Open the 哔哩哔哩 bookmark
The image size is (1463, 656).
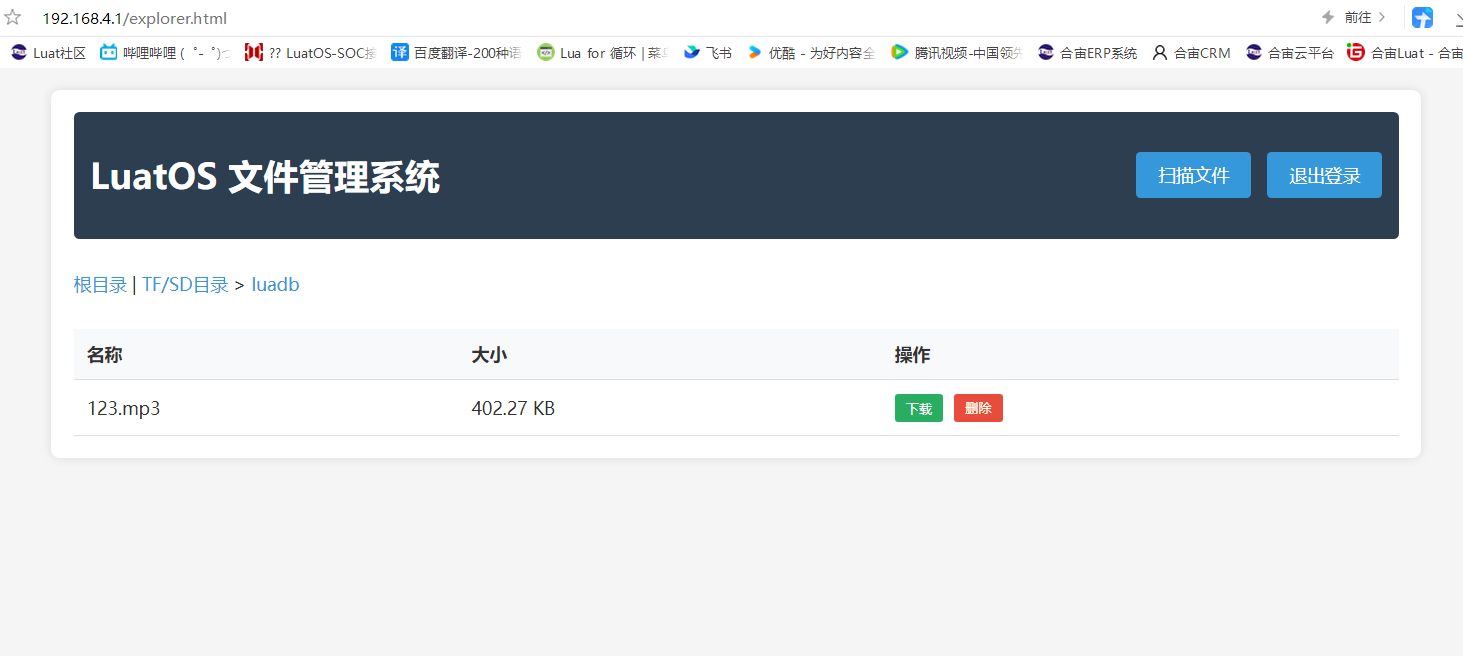[x=166, y=53]
